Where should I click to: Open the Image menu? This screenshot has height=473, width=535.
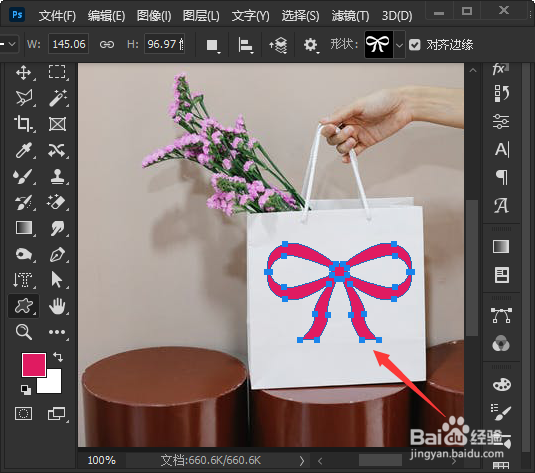pyautogui.click(x=154, y=16)
